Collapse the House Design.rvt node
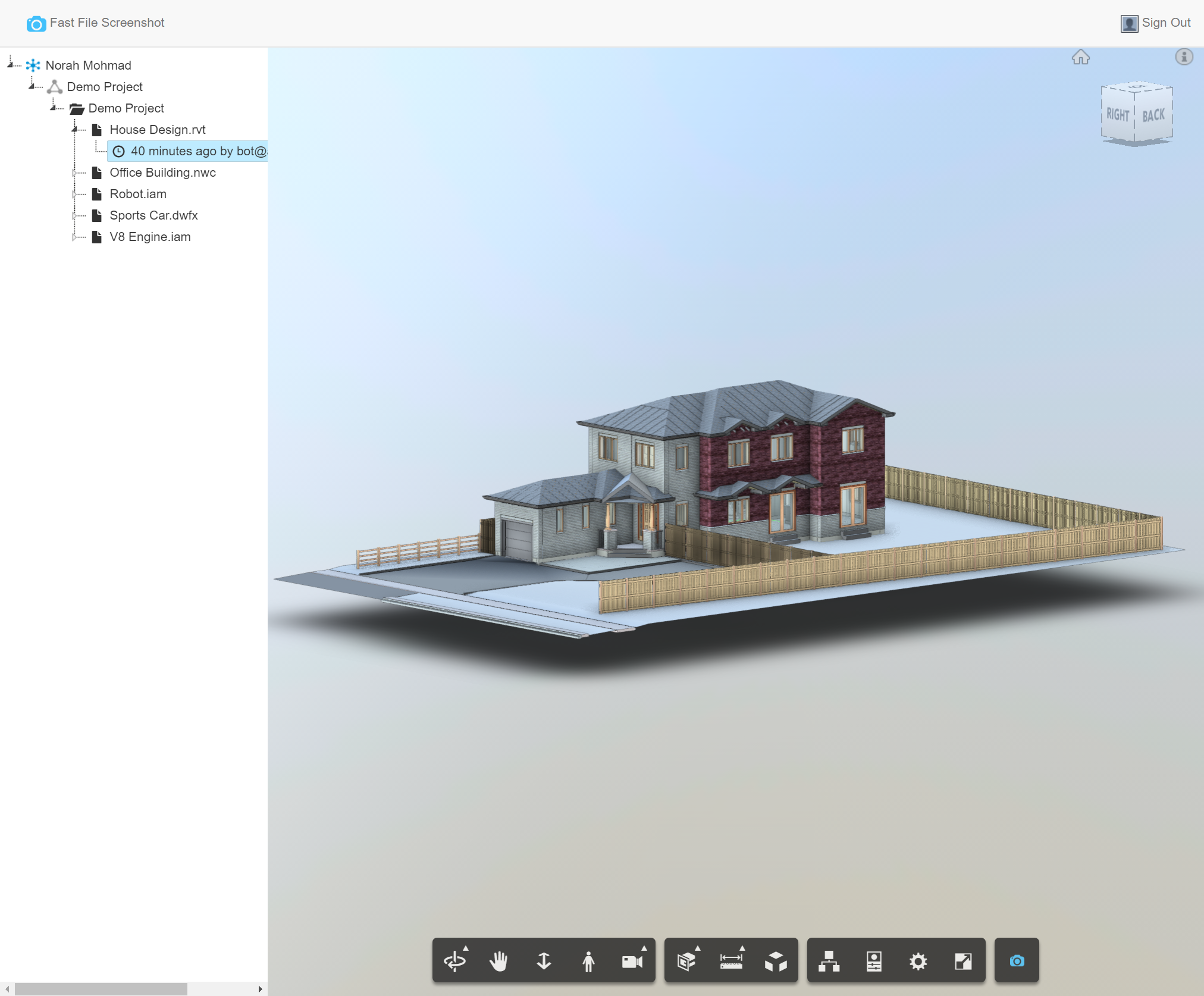The image size is (1204, 996). [75, 129]
